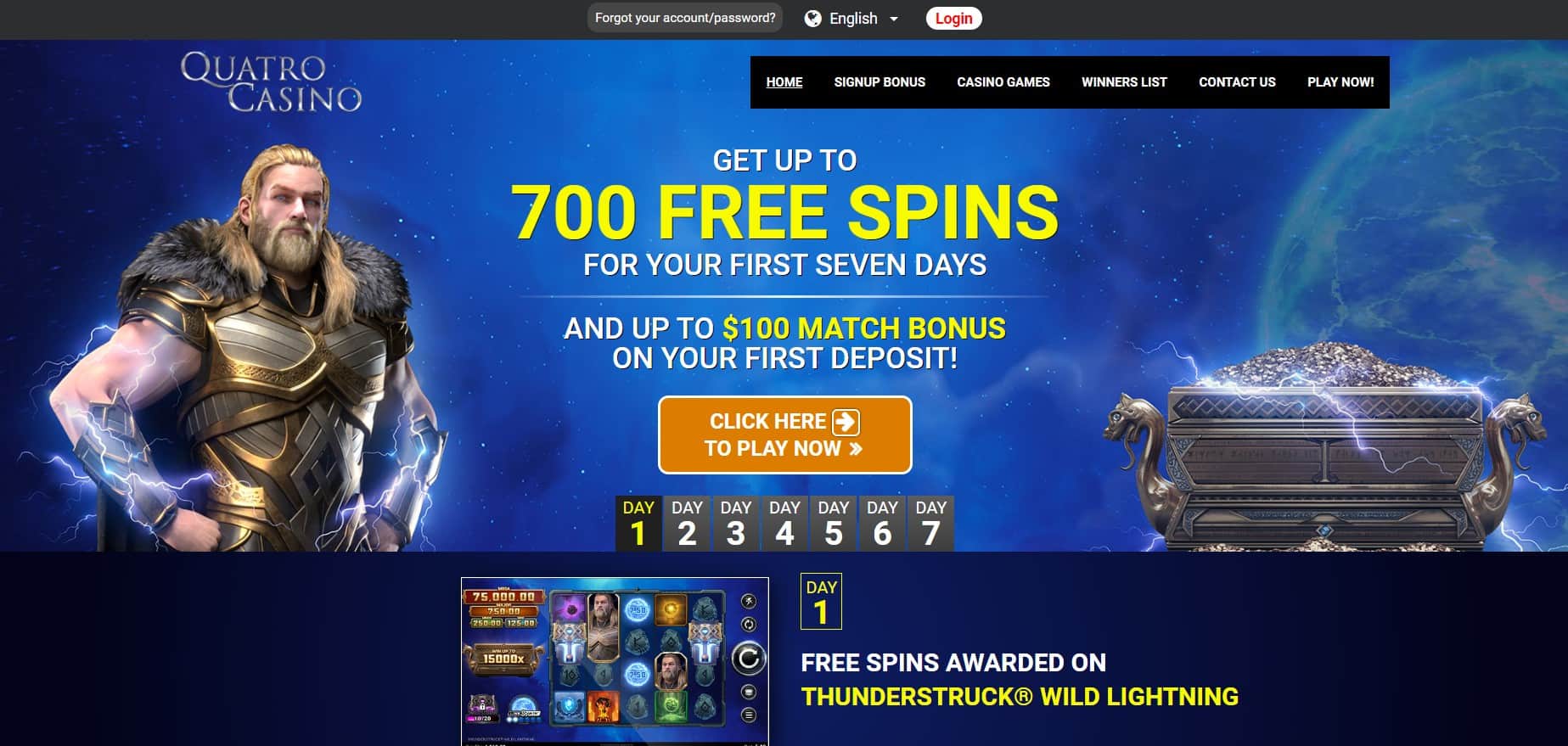Open the Signup Bonus page
This screenshot has height=746, width=1568.
880,82
